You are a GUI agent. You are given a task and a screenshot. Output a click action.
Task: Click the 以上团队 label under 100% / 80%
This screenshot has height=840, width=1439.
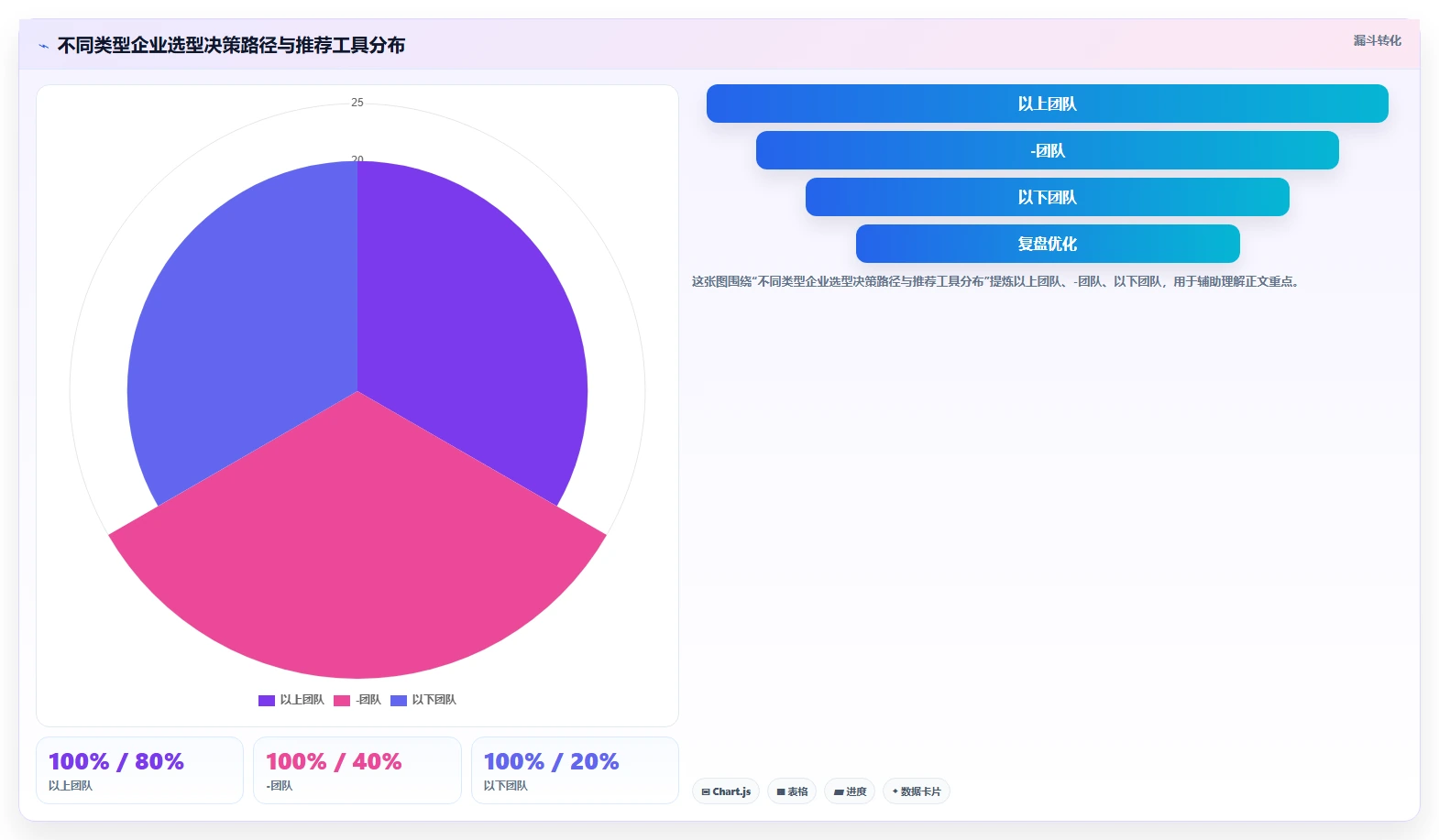click(x=71, y=786)
